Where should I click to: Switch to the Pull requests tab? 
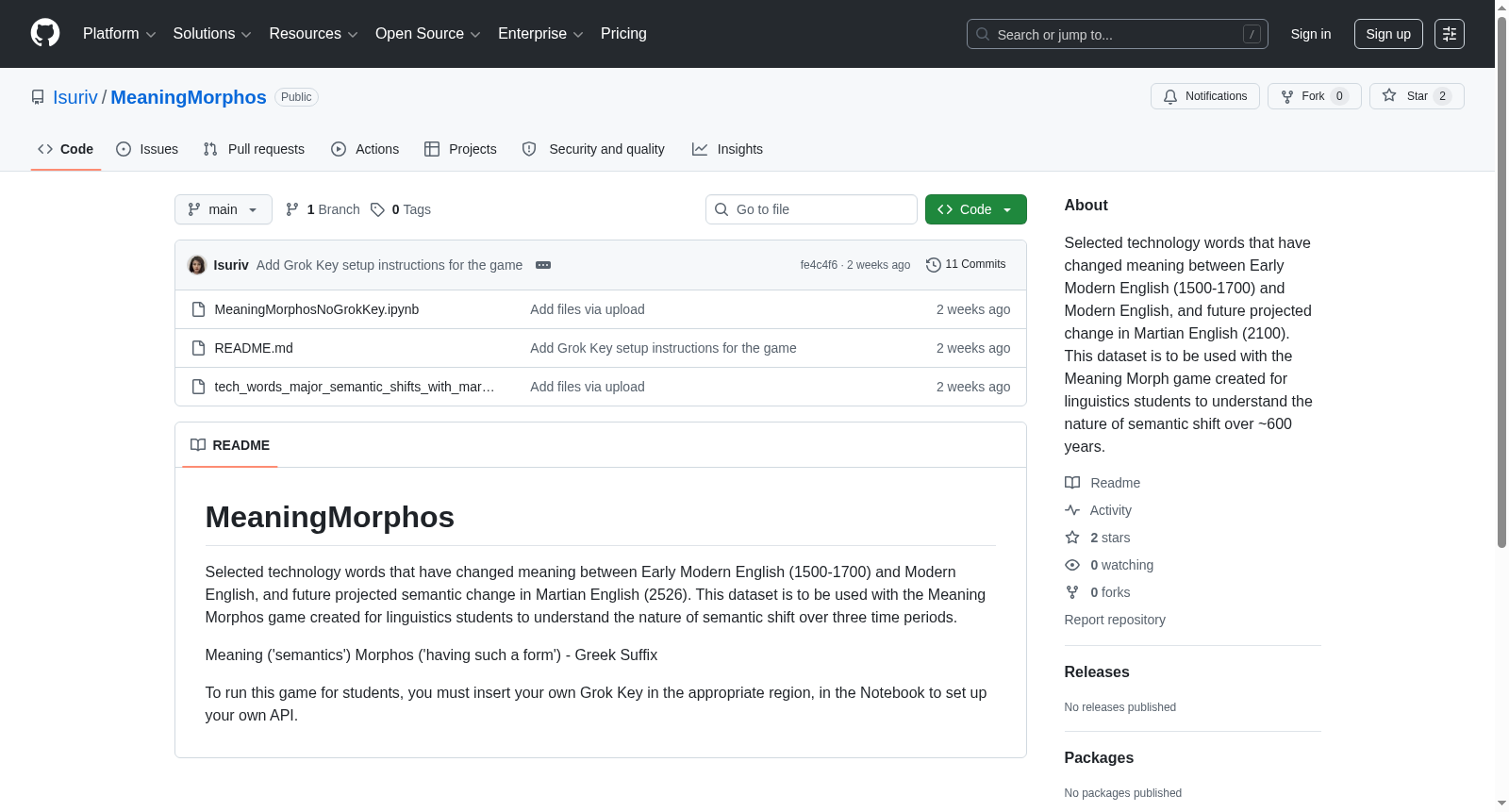coord(254,149)
